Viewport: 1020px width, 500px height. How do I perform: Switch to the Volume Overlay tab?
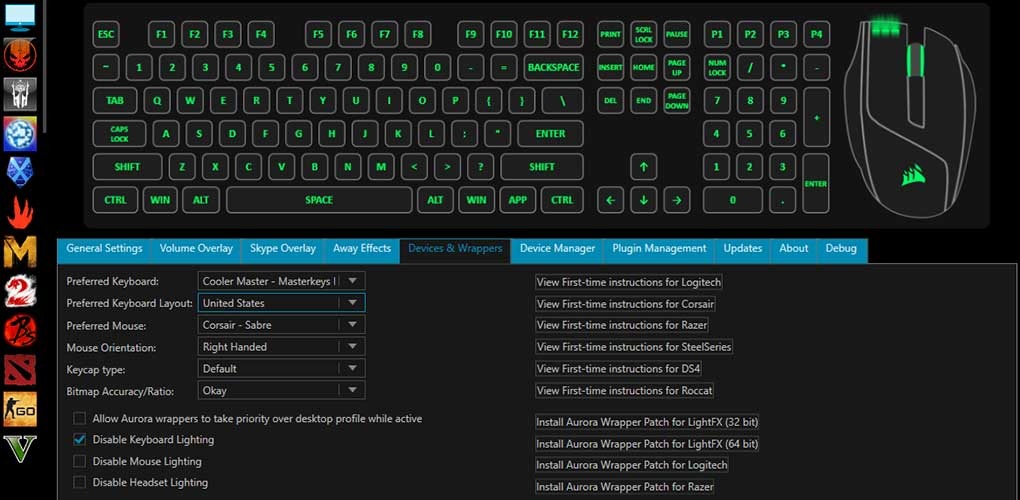click(x=196, y=249)
